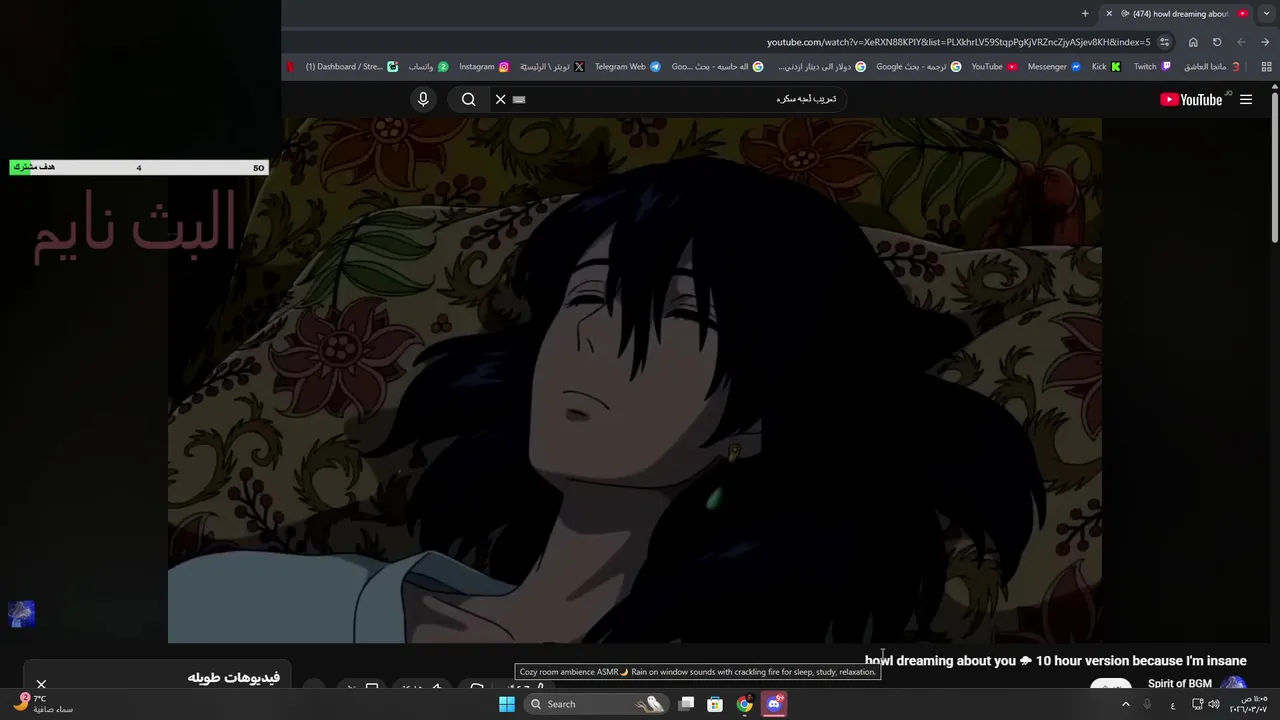The width and height of the screenshot is (1280, 720).
Task: Click the video player to pause playback
Action: [x=635, y=380]
